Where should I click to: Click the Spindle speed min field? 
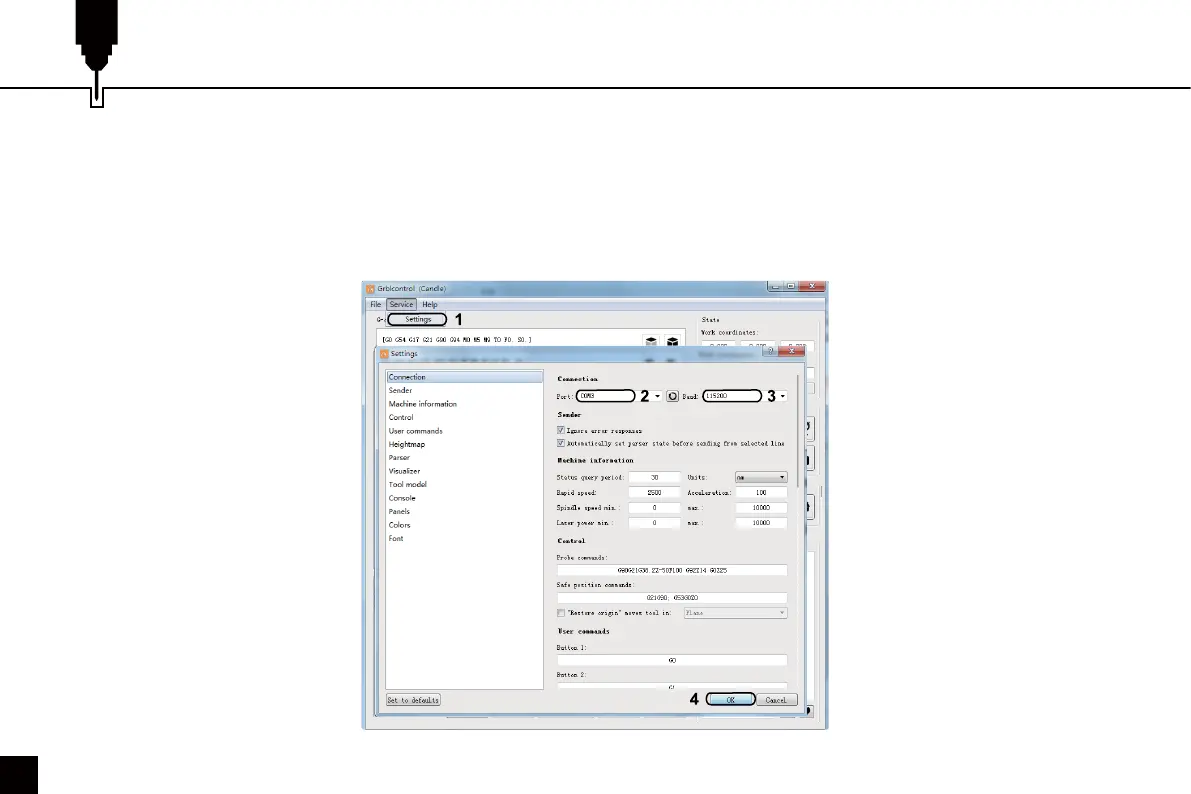click(654, 508)
